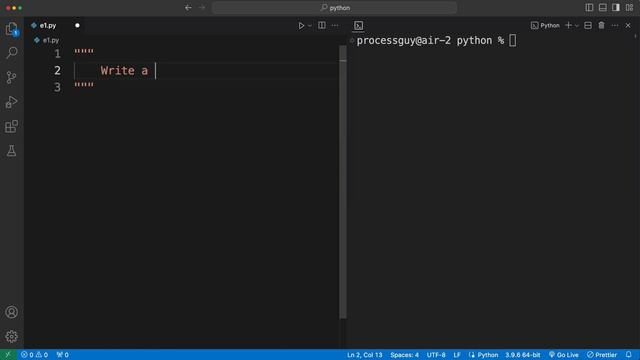Open the Accounts menu icon
Viewport: 640px width, 360px height.
click(x=11, y=312)
